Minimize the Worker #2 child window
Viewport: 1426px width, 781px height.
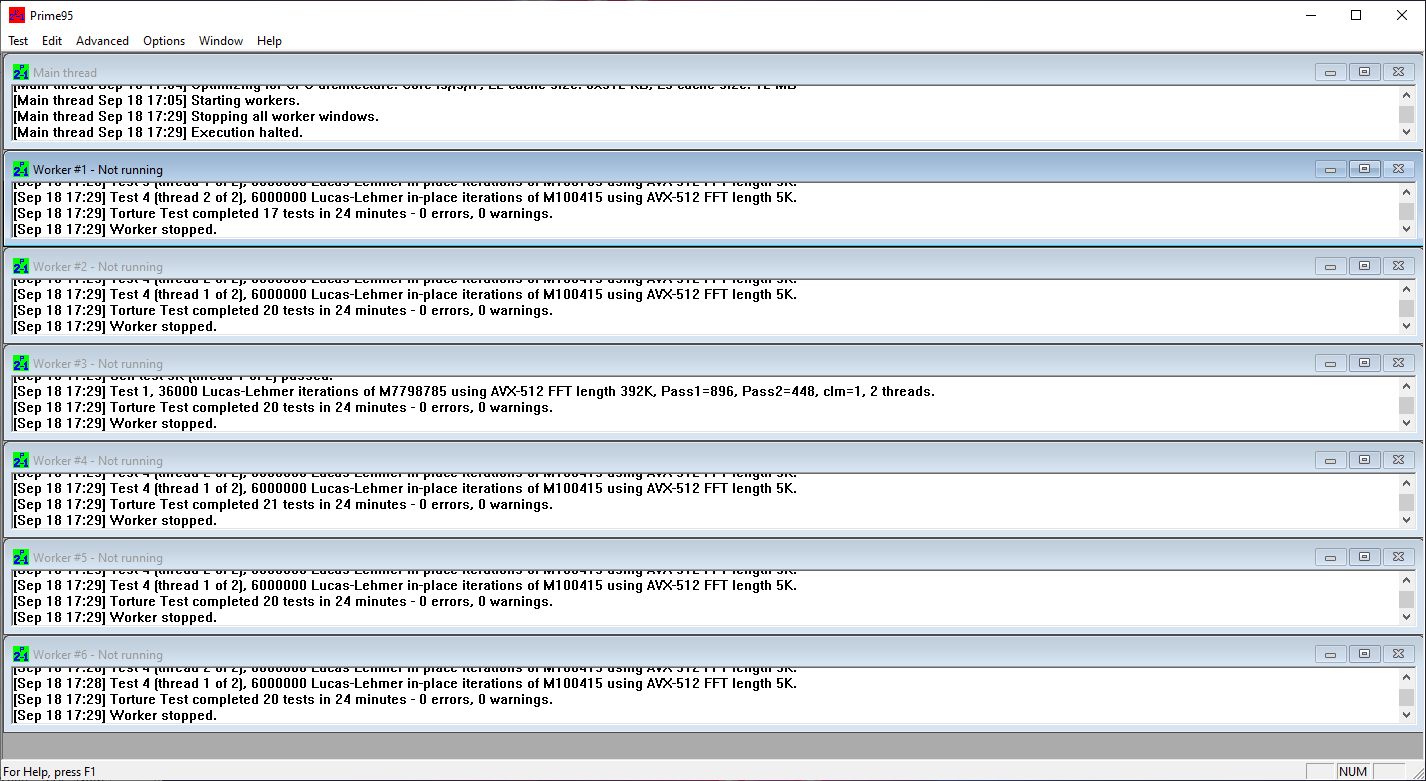tap(1330, 266)
